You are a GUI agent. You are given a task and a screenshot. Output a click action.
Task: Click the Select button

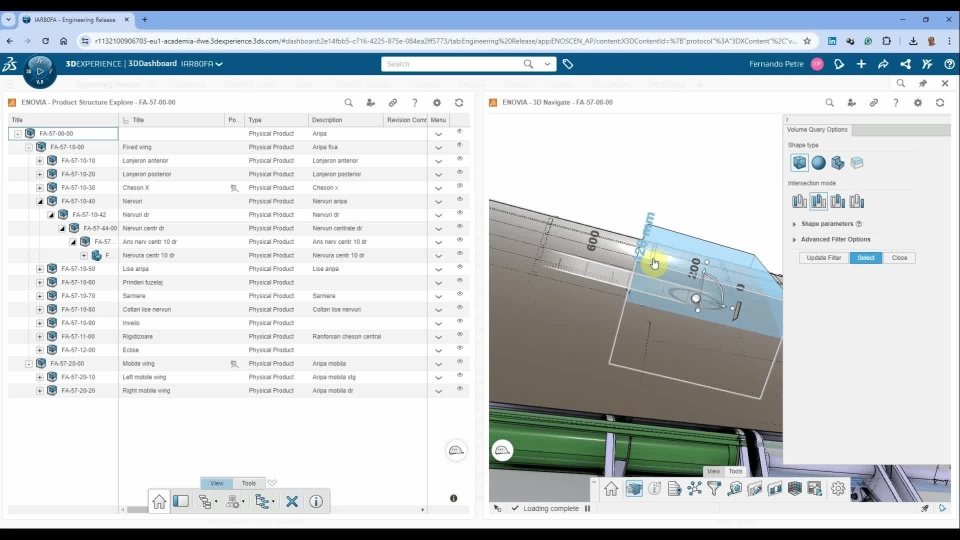point(866,258)
